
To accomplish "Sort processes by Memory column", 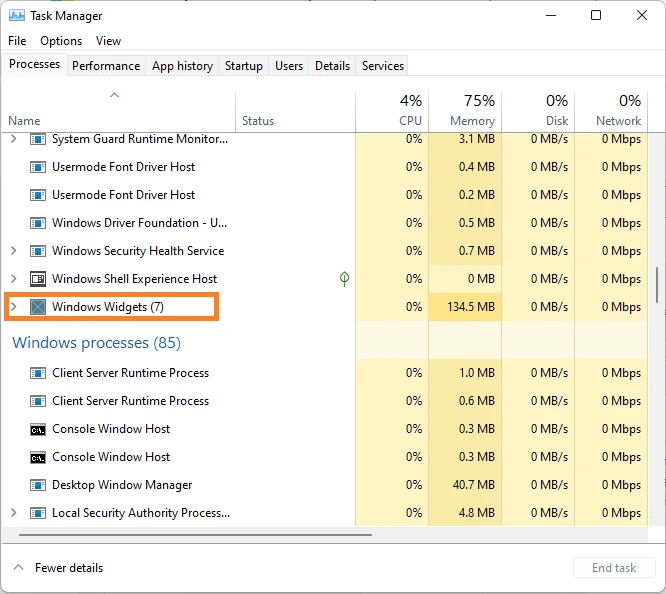I will [465, 111].
